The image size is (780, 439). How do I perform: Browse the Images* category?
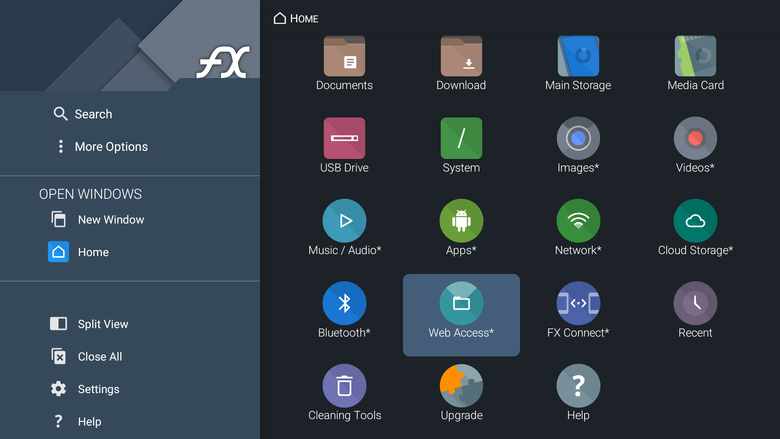tap(578, 146)
